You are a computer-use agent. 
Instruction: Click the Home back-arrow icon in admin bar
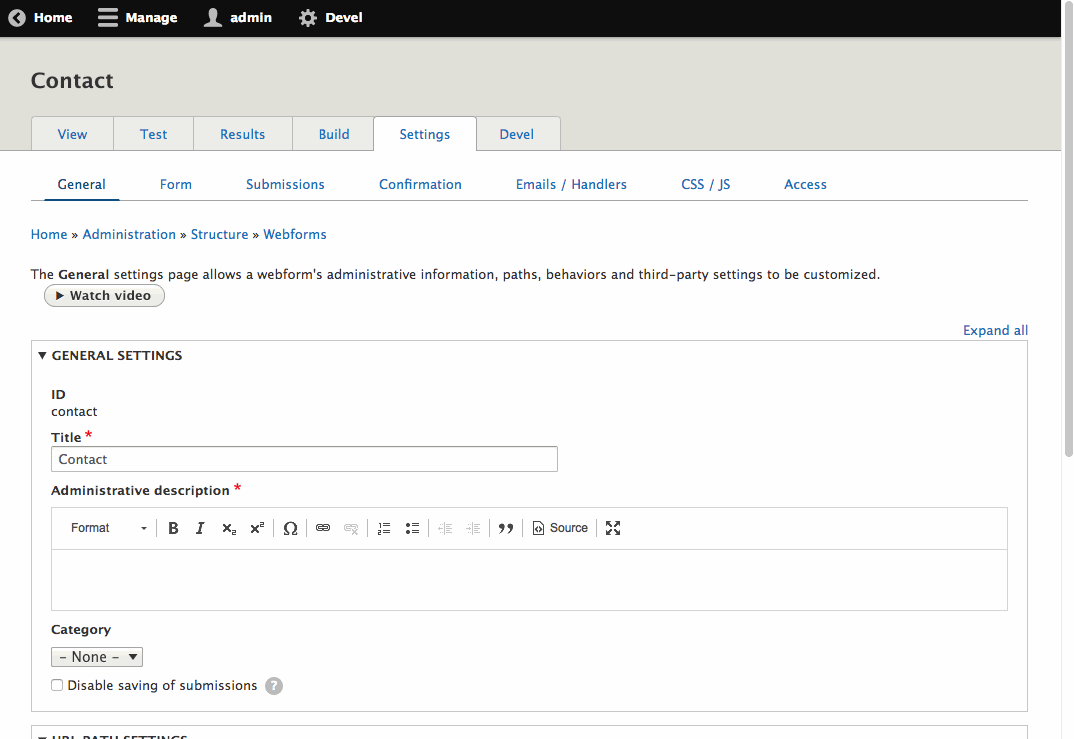17,18
